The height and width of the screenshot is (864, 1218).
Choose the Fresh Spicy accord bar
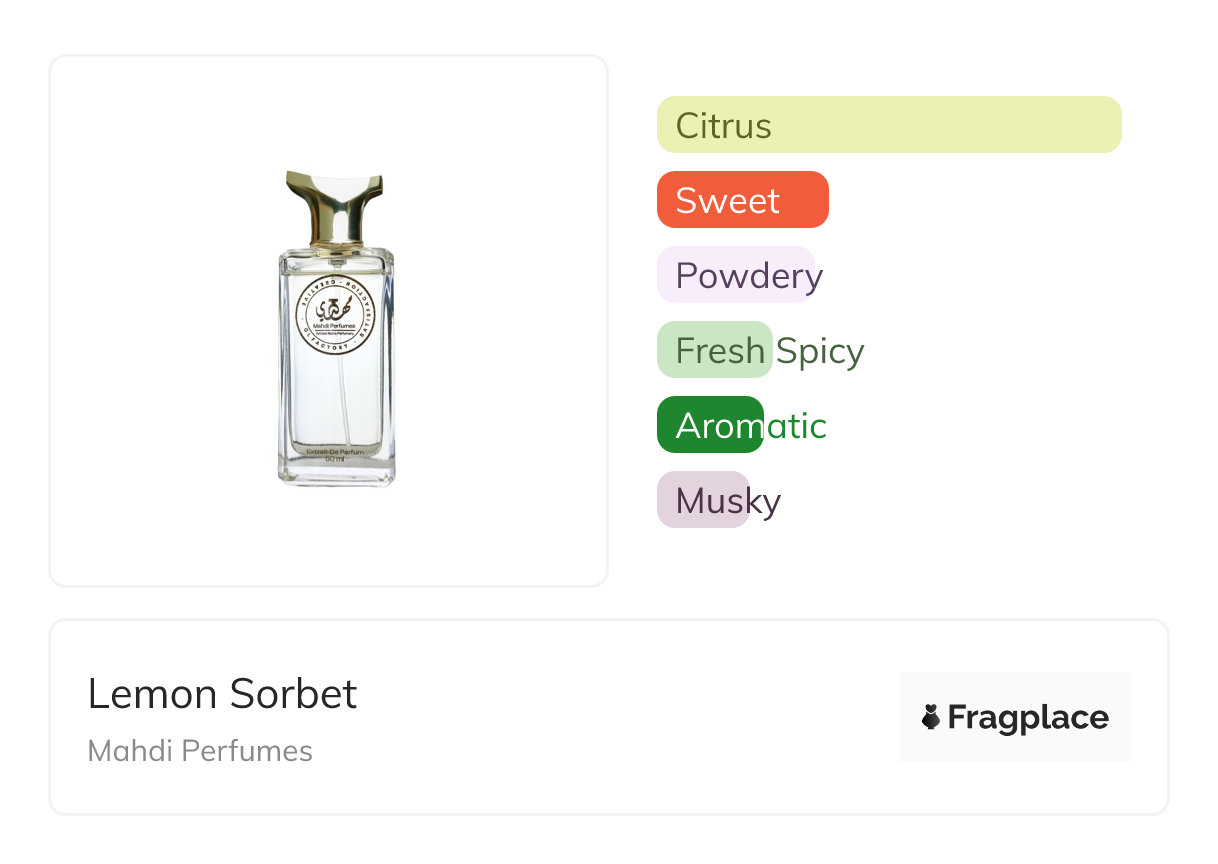(714, 350)
